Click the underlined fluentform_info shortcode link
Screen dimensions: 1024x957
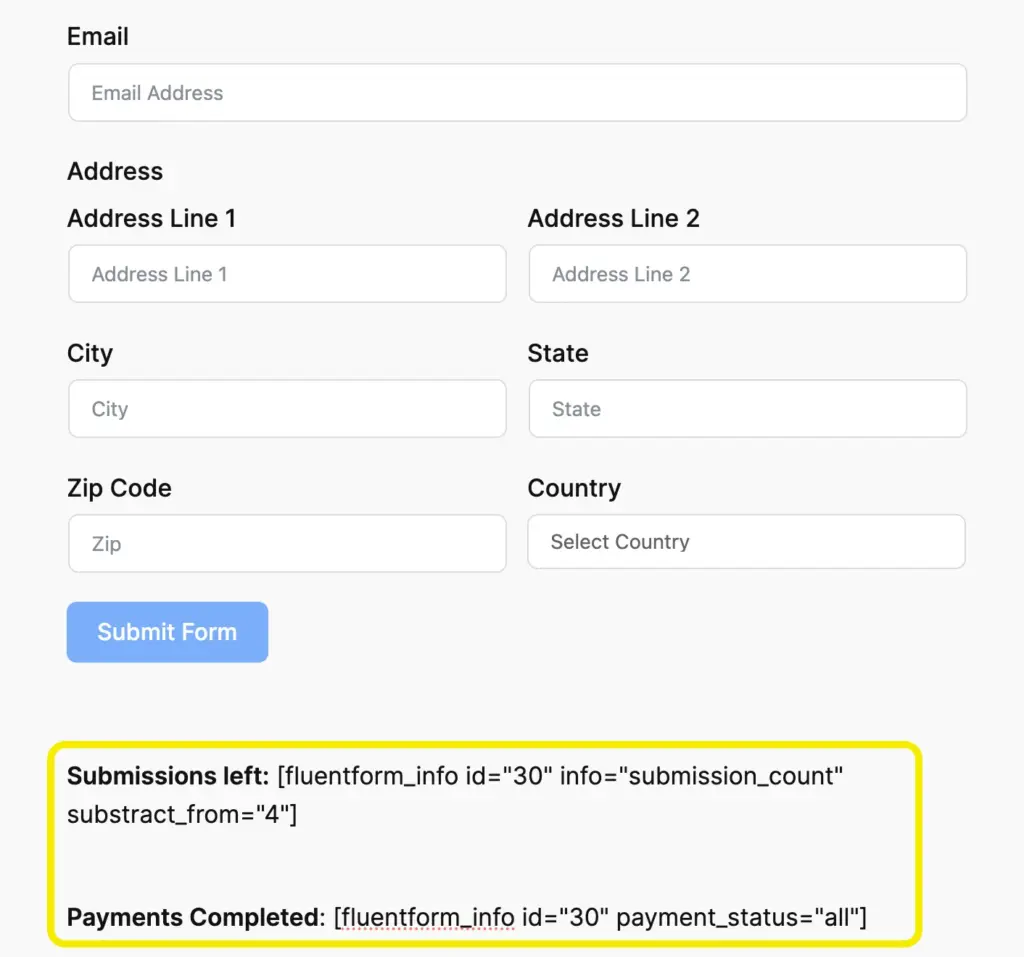pyautogui.click(x=424, y=916)
